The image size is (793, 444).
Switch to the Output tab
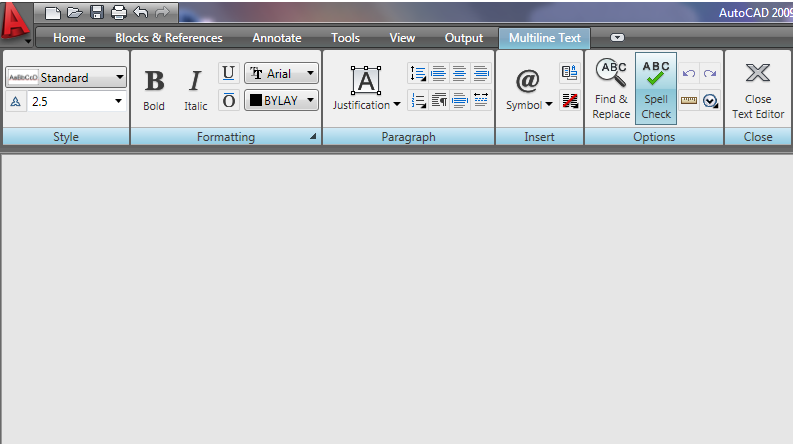pyautogui.click(x=464, y=38)
